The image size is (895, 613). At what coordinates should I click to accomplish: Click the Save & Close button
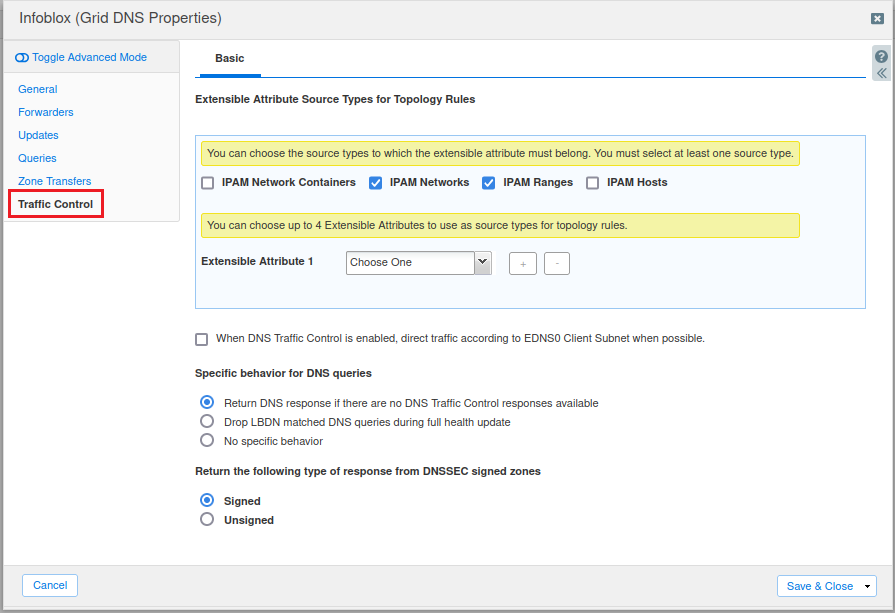point(819,586)
